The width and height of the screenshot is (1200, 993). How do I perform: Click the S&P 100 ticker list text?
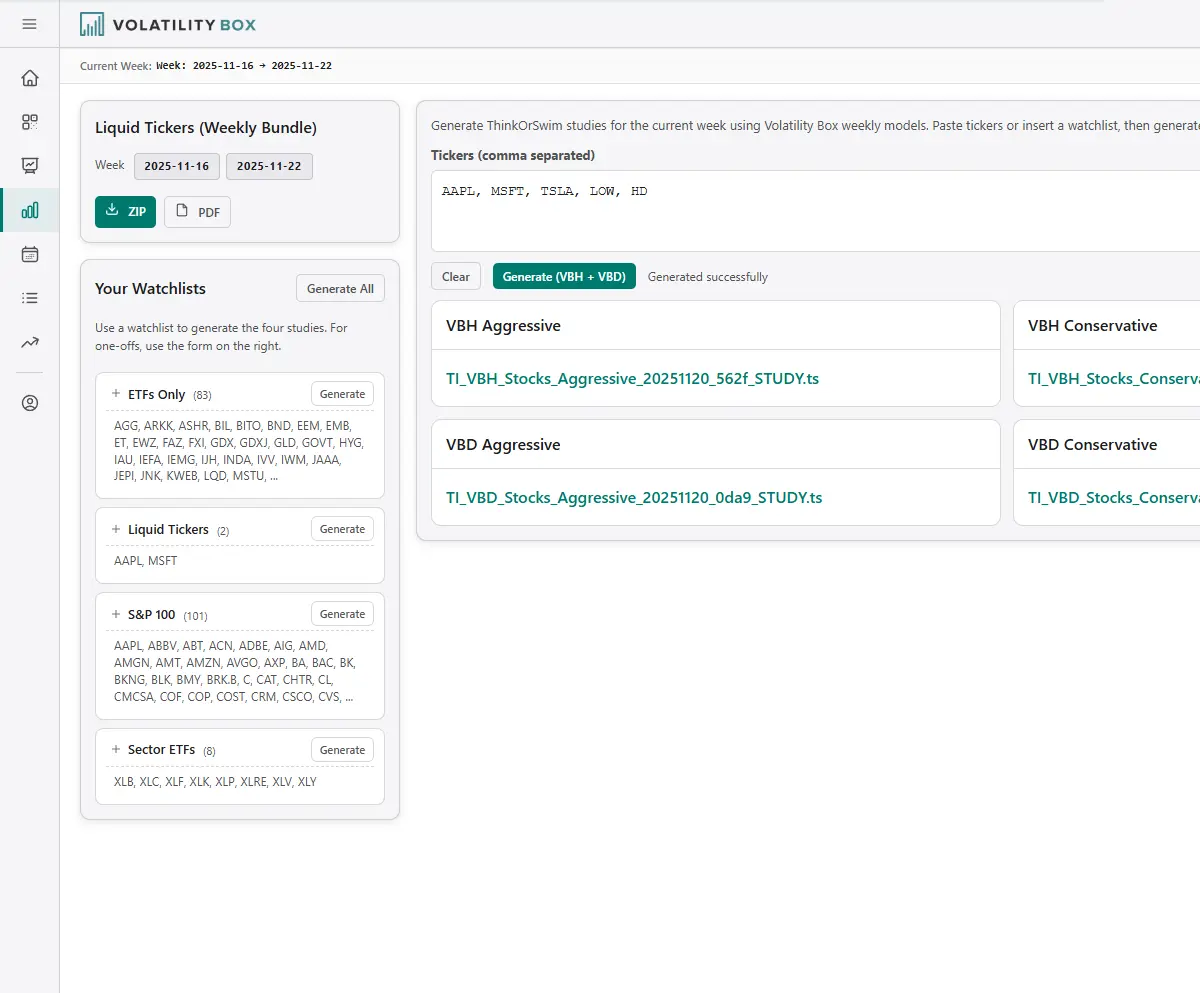pos(235,671)
